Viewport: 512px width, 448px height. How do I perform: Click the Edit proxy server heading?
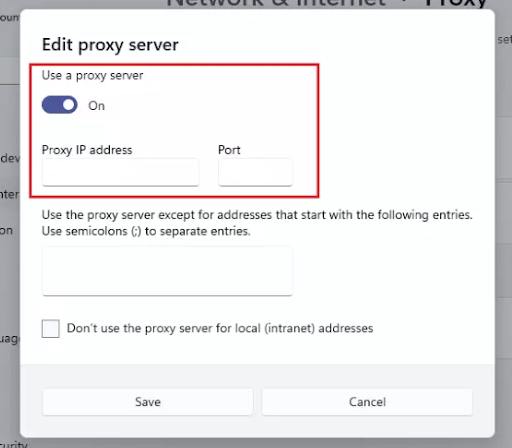click(110, 44)
